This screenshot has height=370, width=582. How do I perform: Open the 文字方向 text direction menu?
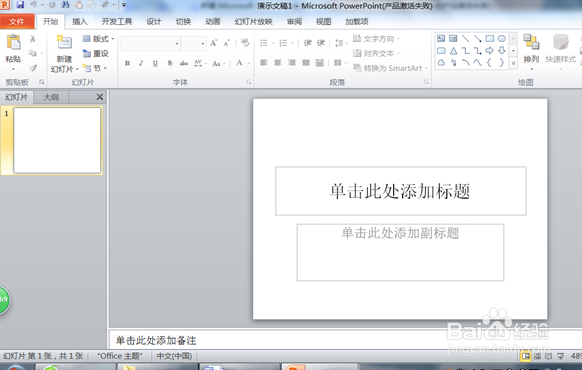376,39
